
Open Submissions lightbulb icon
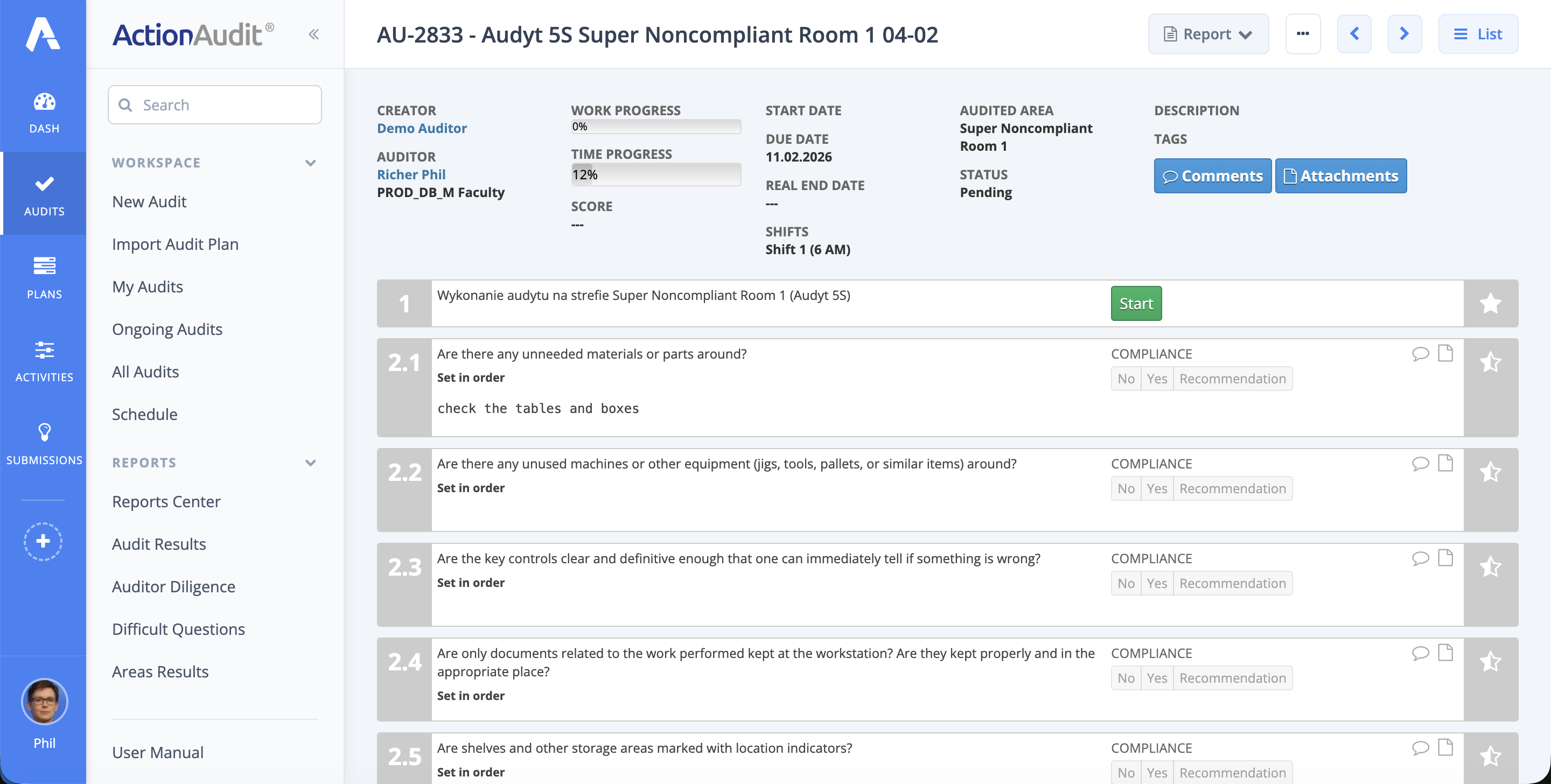(x=44, y=443)
